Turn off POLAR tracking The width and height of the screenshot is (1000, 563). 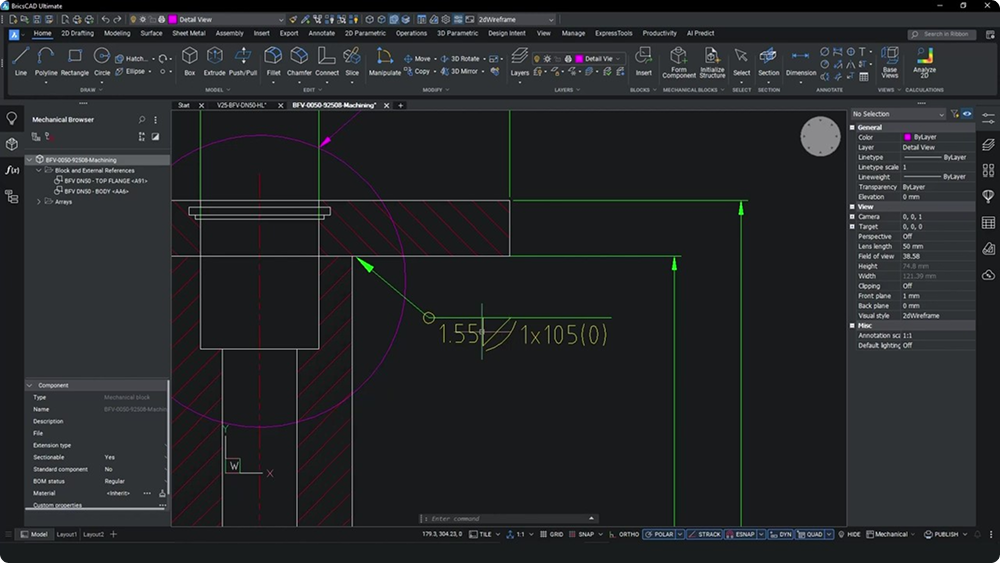click(660, 535)
